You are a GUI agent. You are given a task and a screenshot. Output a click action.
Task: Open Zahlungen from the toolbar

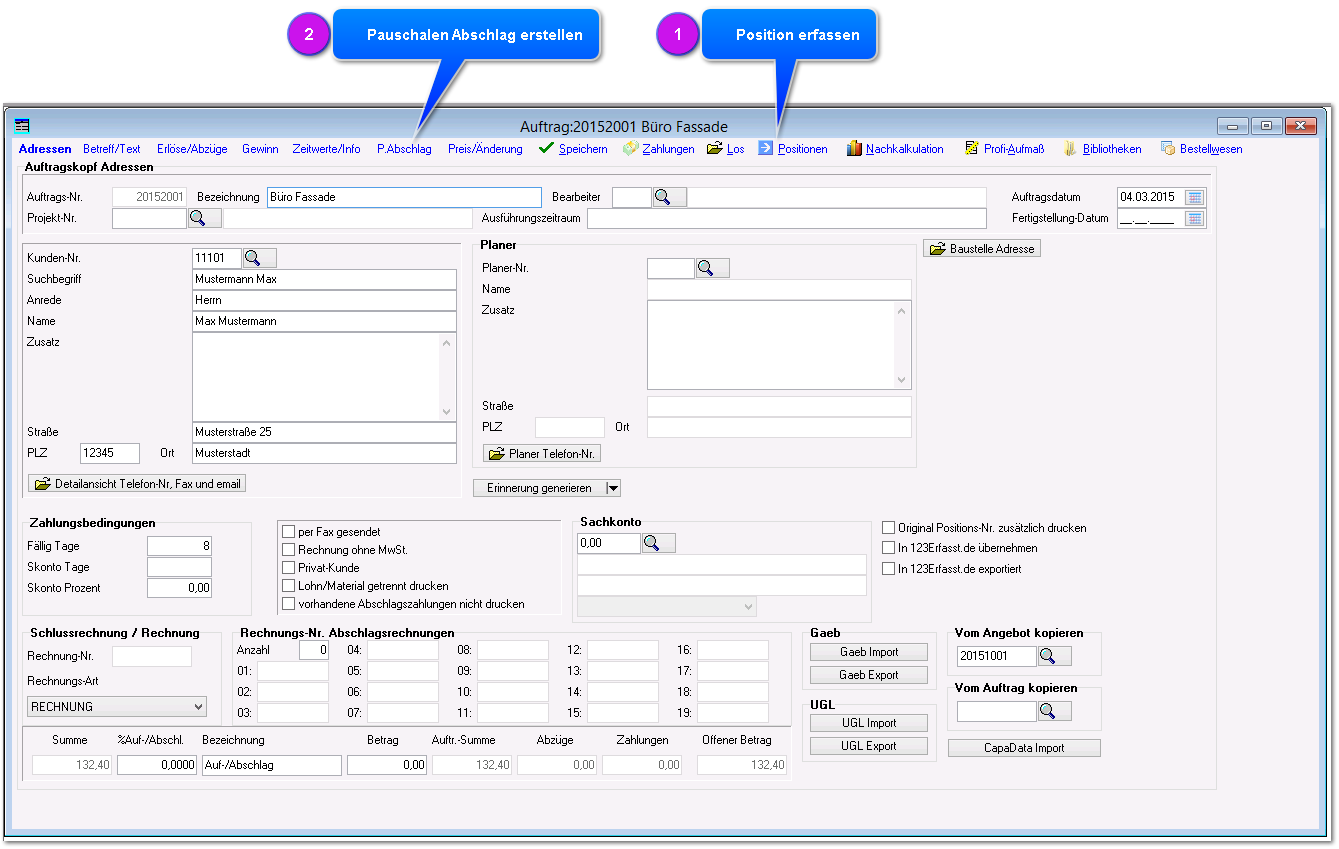pos(658,148)
